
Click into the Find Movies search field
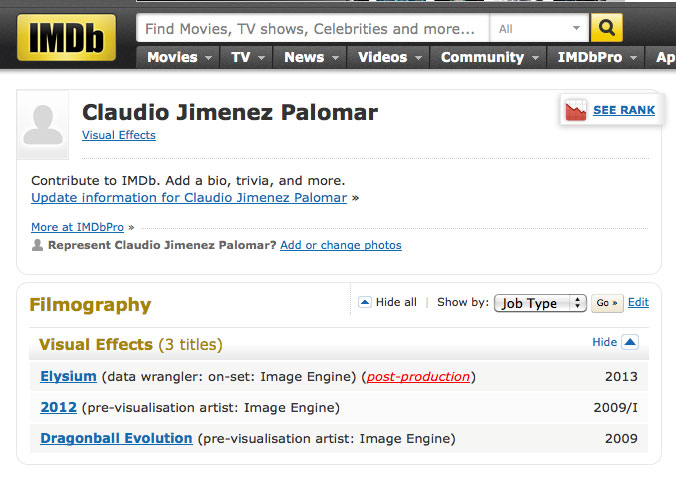coord(312,29)
